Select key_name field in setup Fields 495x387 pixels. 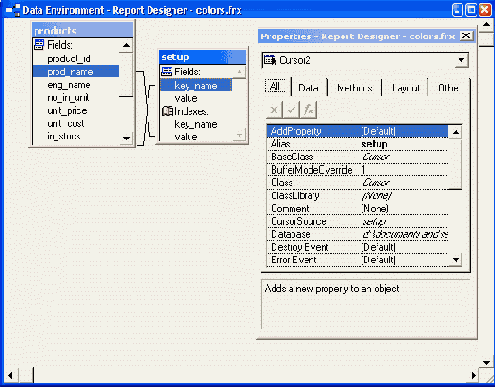point(196,85)
